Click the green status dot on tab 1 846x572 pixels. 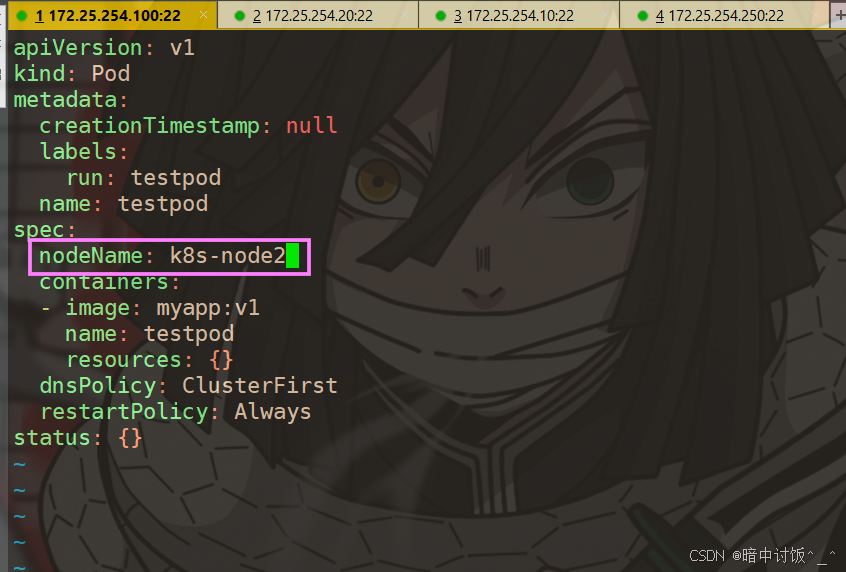pyautogui.click(x=22, y=16)
